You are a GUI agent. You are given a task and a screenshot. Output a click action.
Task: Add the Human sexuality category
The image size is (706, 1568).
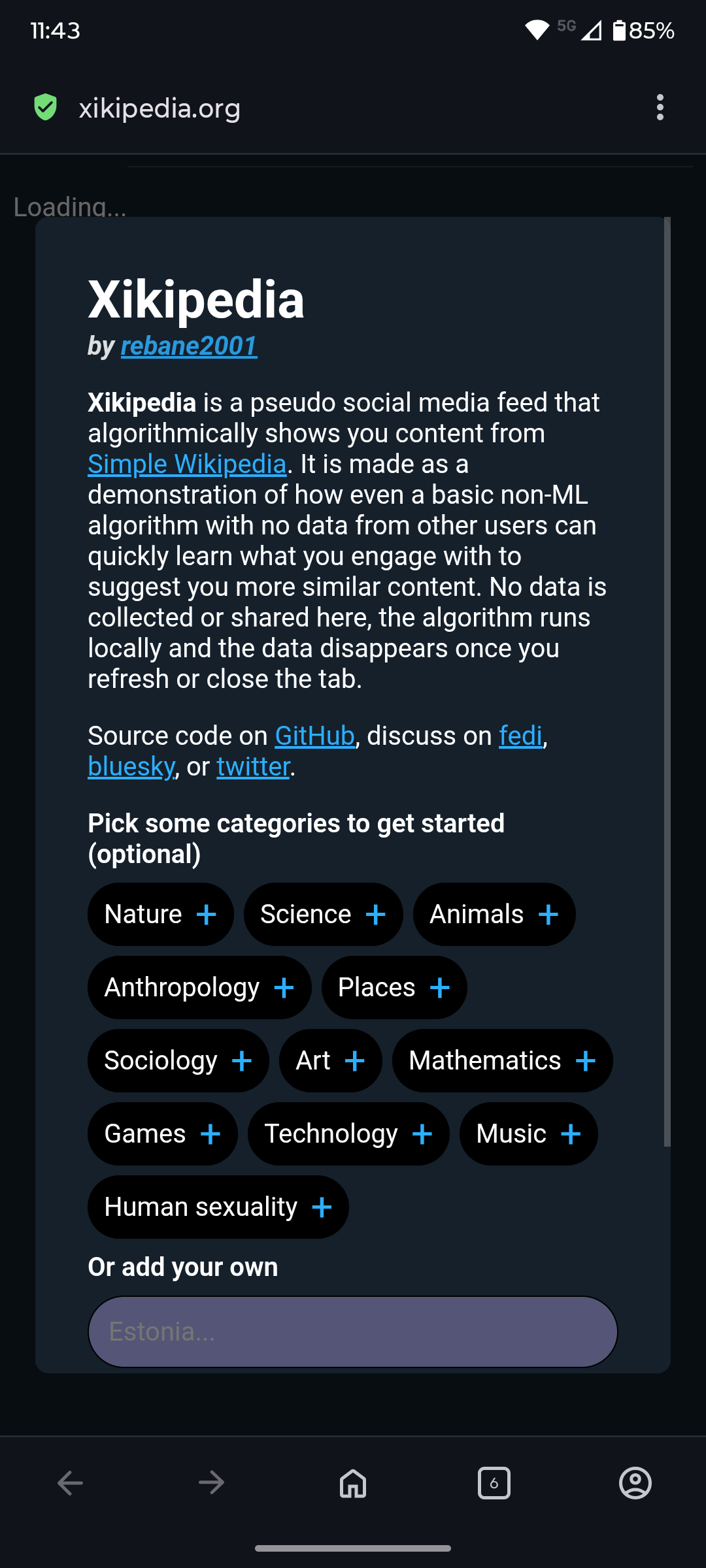click(218, 1207)
